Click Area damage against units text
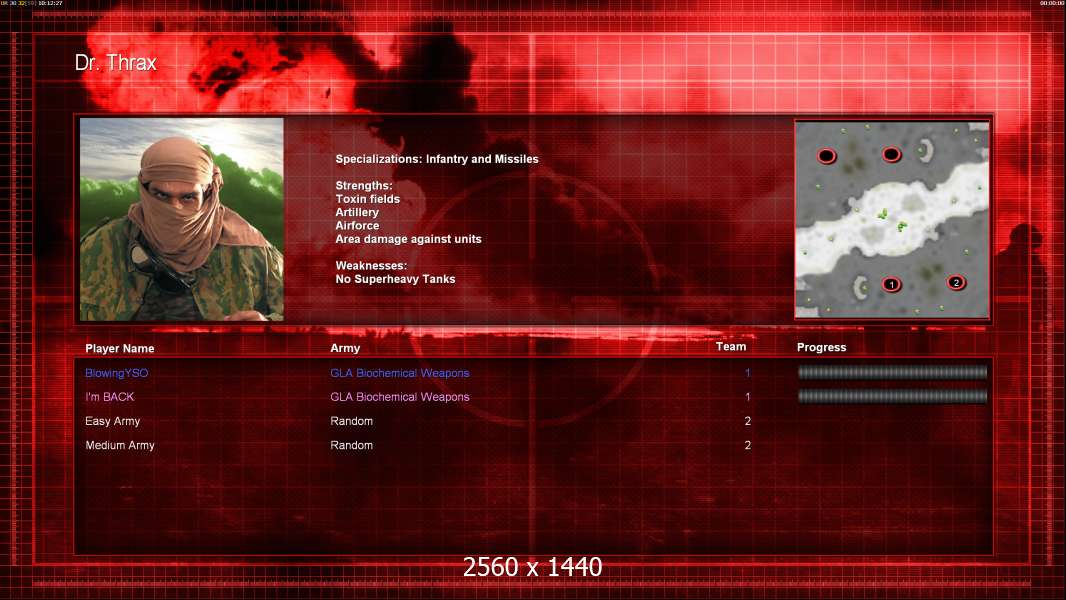Screen dimensions: 1066x600 click(408, 239)
